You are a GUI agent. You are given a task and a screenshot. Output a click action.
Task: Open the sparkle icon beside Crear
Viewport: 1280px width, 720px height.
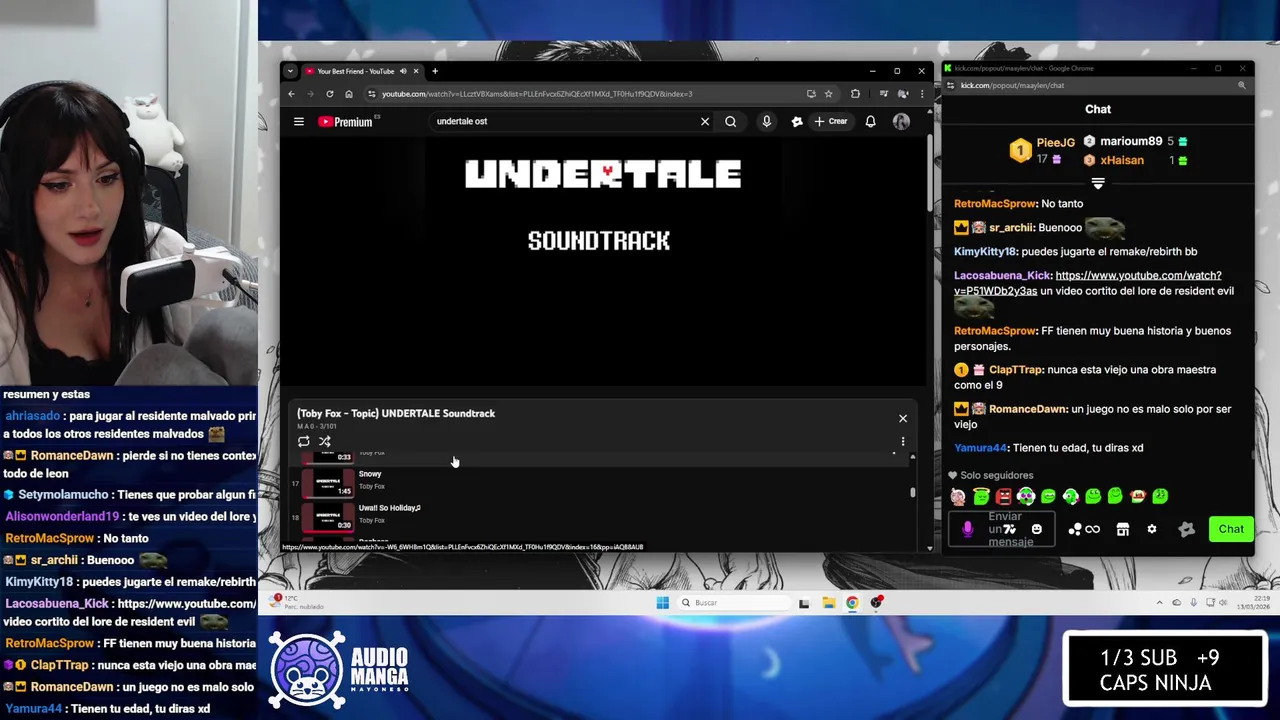click(x=797, y=122)
